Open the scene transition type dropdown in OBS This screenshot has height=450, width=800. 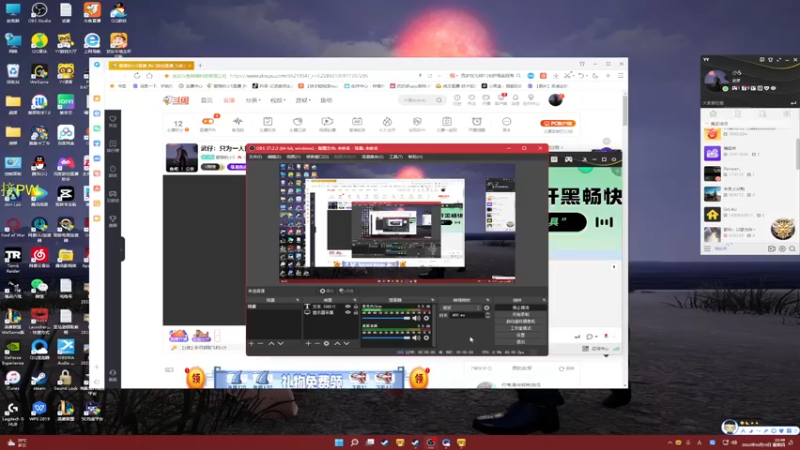click(461, 308)
